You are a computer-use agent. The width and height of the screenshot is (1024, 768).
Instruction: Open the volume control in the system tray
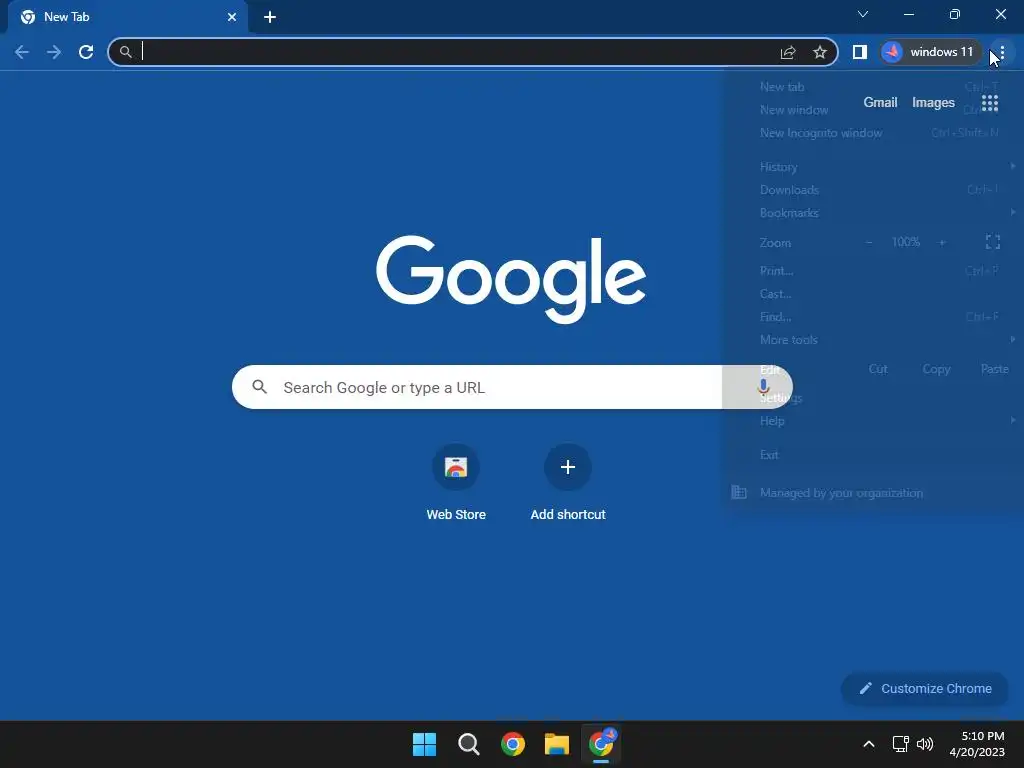[925, 744]
